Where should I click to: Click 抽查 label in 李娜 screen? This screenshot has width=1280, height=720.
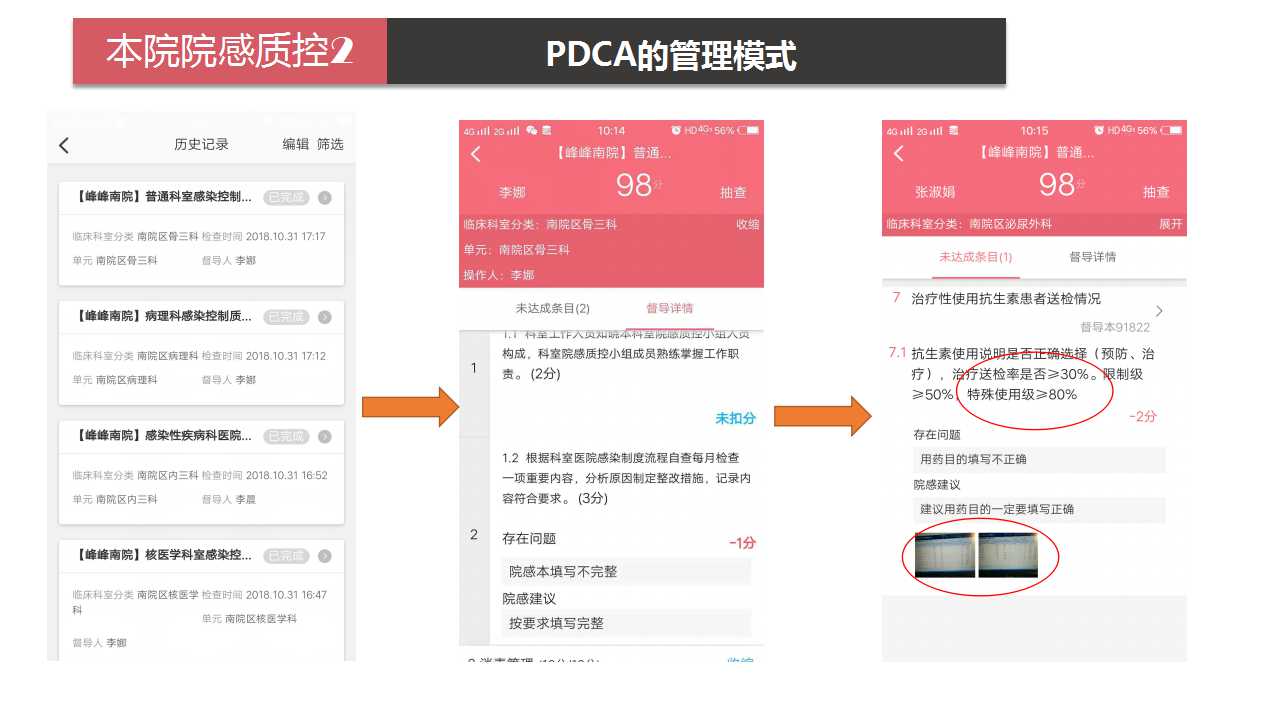[733, 192]
